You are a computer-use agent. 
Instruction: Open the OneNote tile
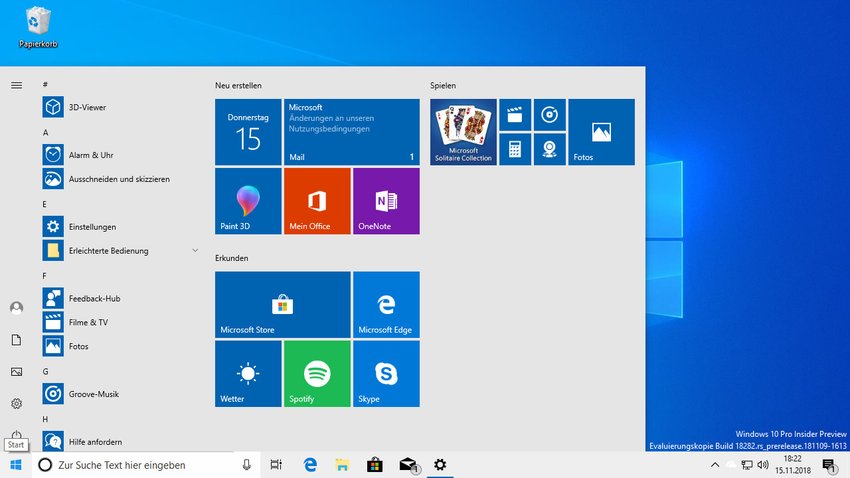[386, 201]
